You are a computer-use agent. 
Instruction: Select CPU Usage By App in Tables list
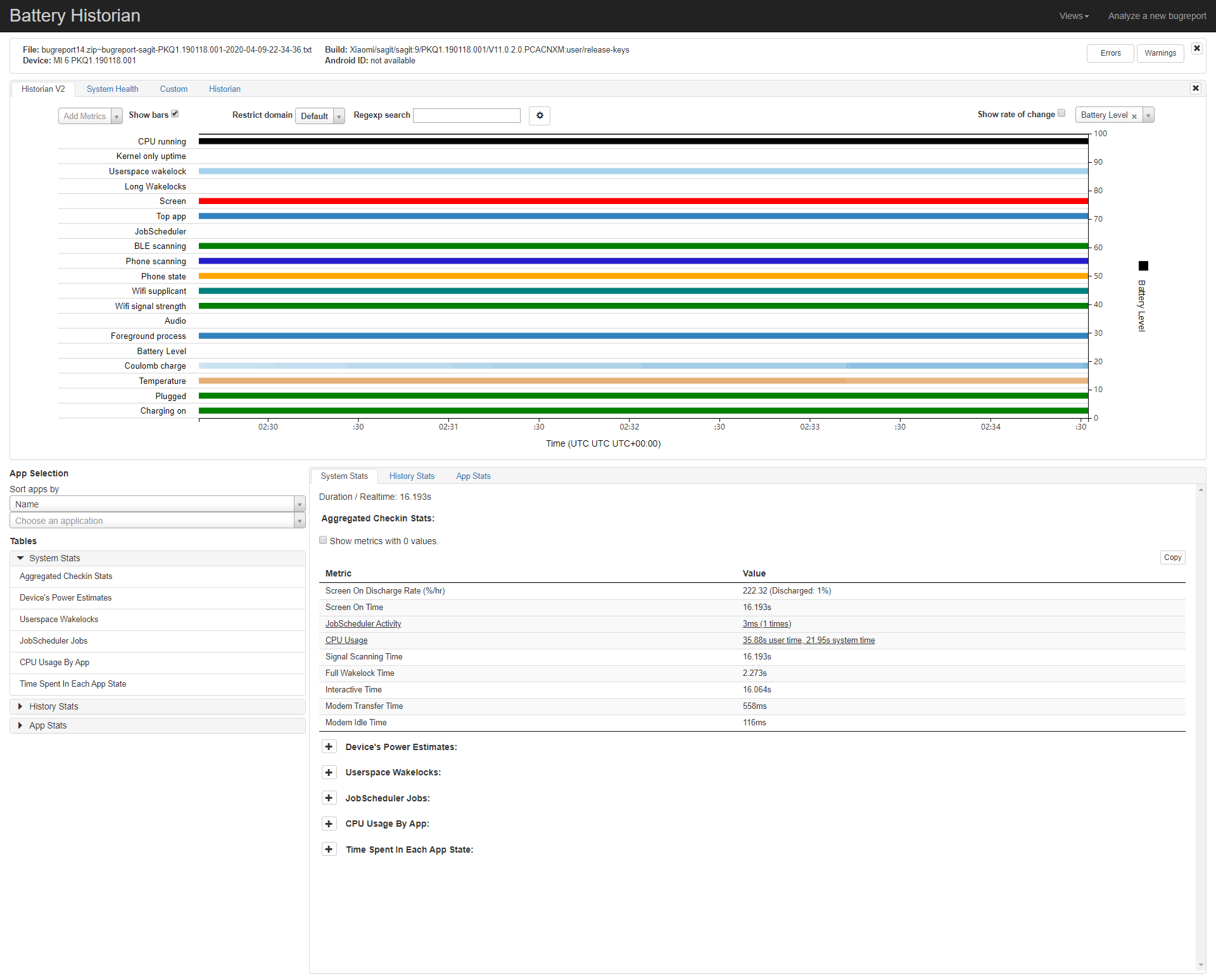(158, 663)
